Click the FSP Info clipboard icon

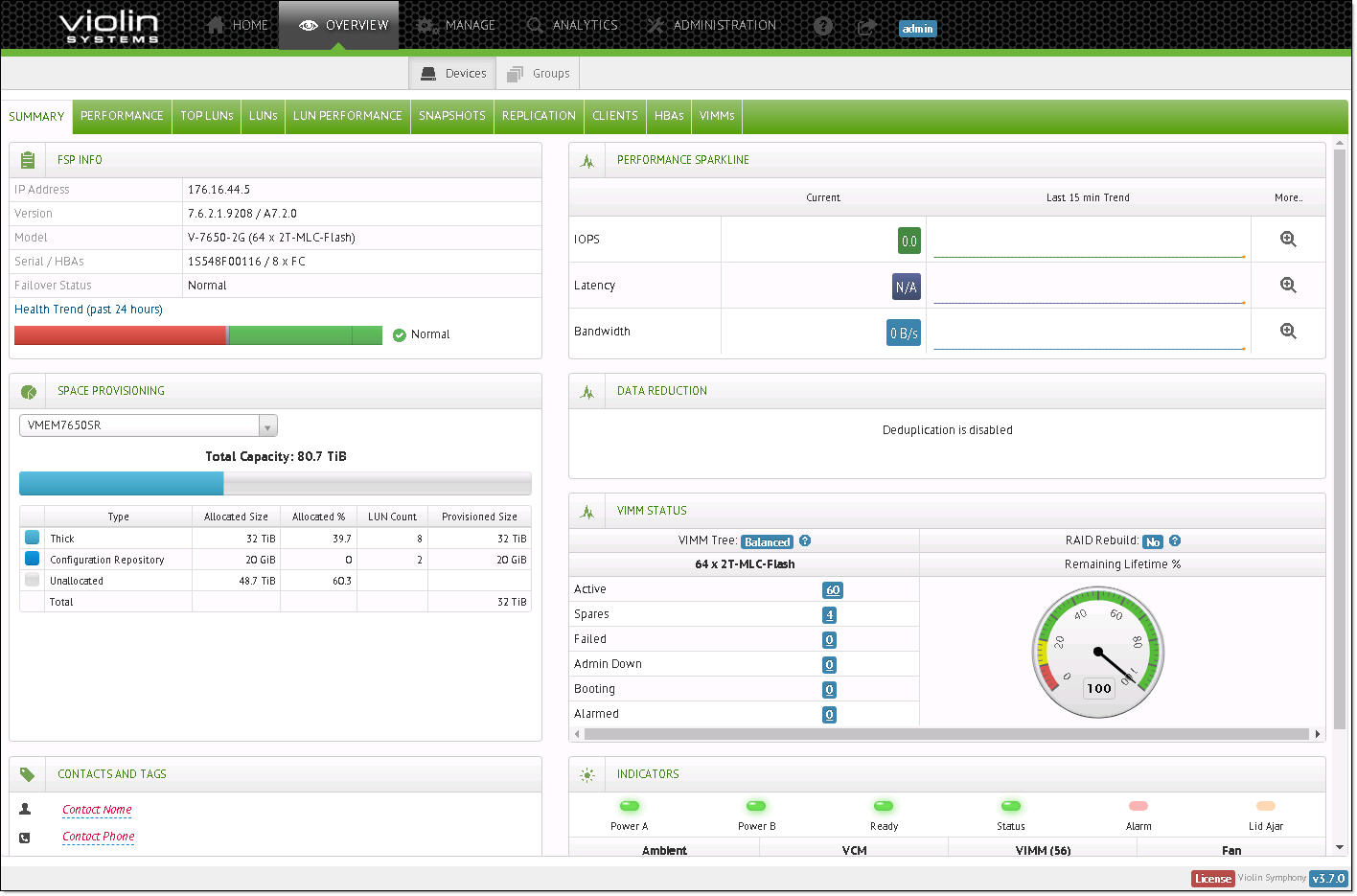(28, 160)
